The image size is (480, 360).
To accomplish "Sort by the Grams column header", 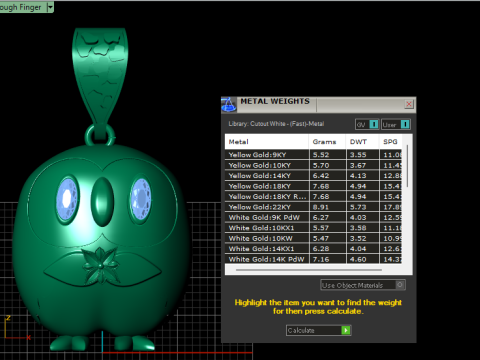I will coord(327,142).
